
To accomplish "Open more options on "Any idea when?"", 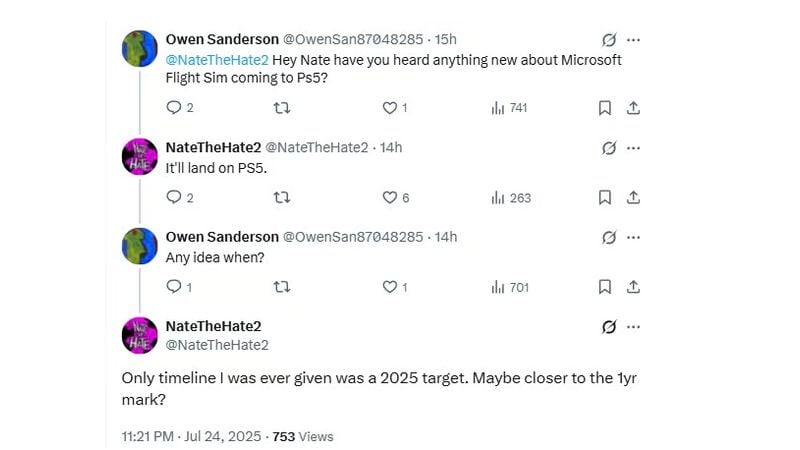I will coord(633,237).
